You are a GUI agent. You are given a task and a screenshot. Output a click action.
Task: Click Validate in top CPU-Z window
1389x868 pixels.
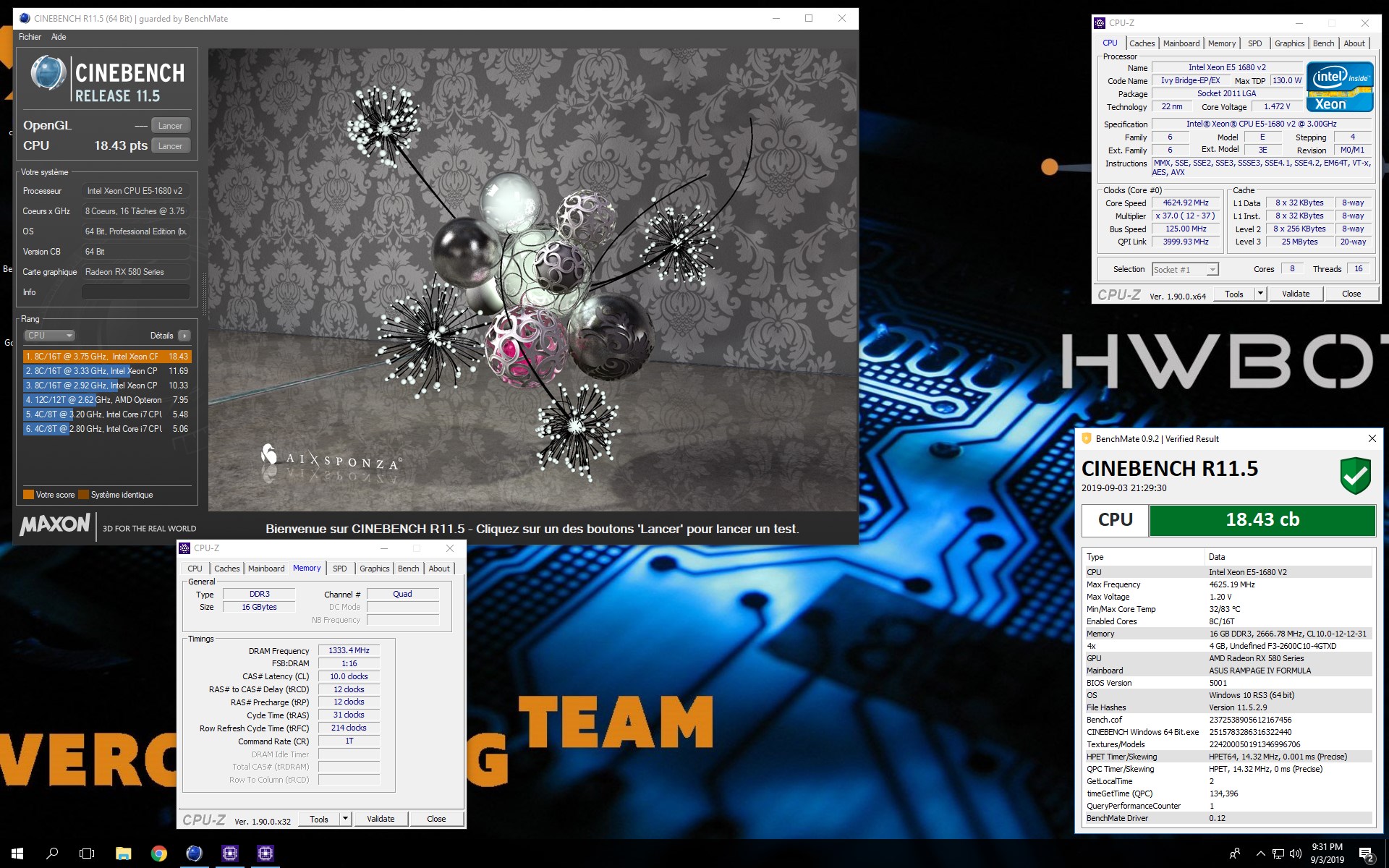(x=1296, y=294)
